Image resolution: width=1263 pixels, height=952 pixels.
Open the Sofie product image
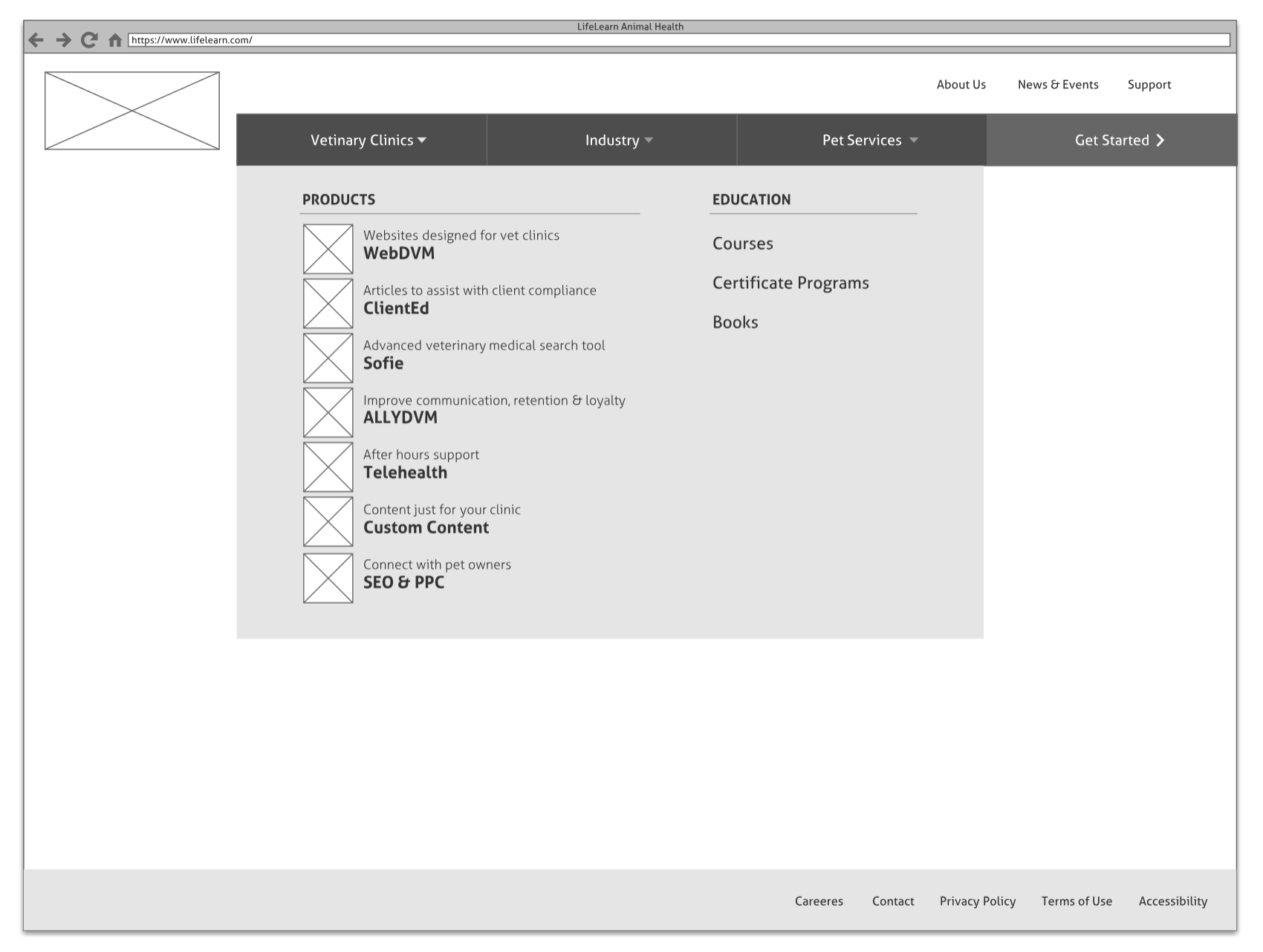pyautogui.click(x=328, y=358)
